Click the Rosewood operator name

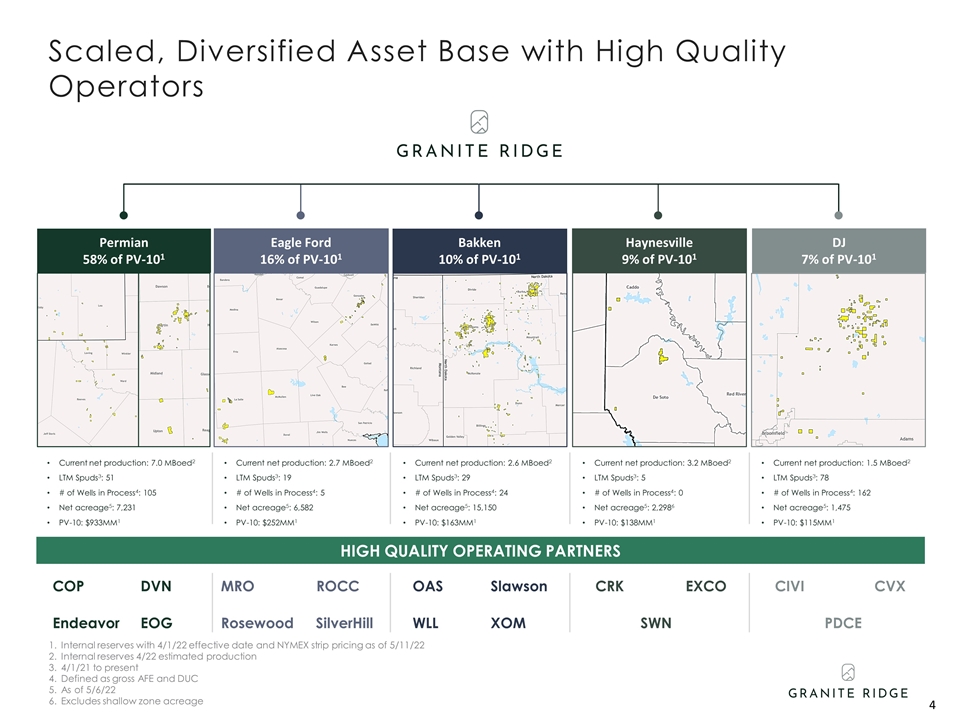(257, 622)
